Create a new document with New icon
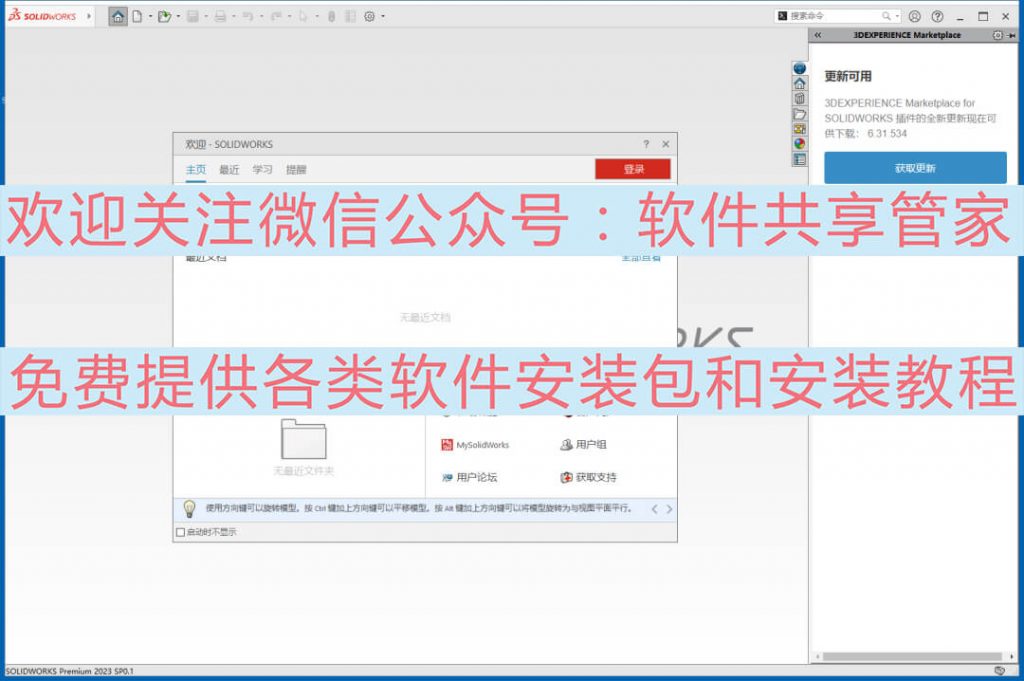Viewport: 1024px width, 681px height. click(137, 16)
